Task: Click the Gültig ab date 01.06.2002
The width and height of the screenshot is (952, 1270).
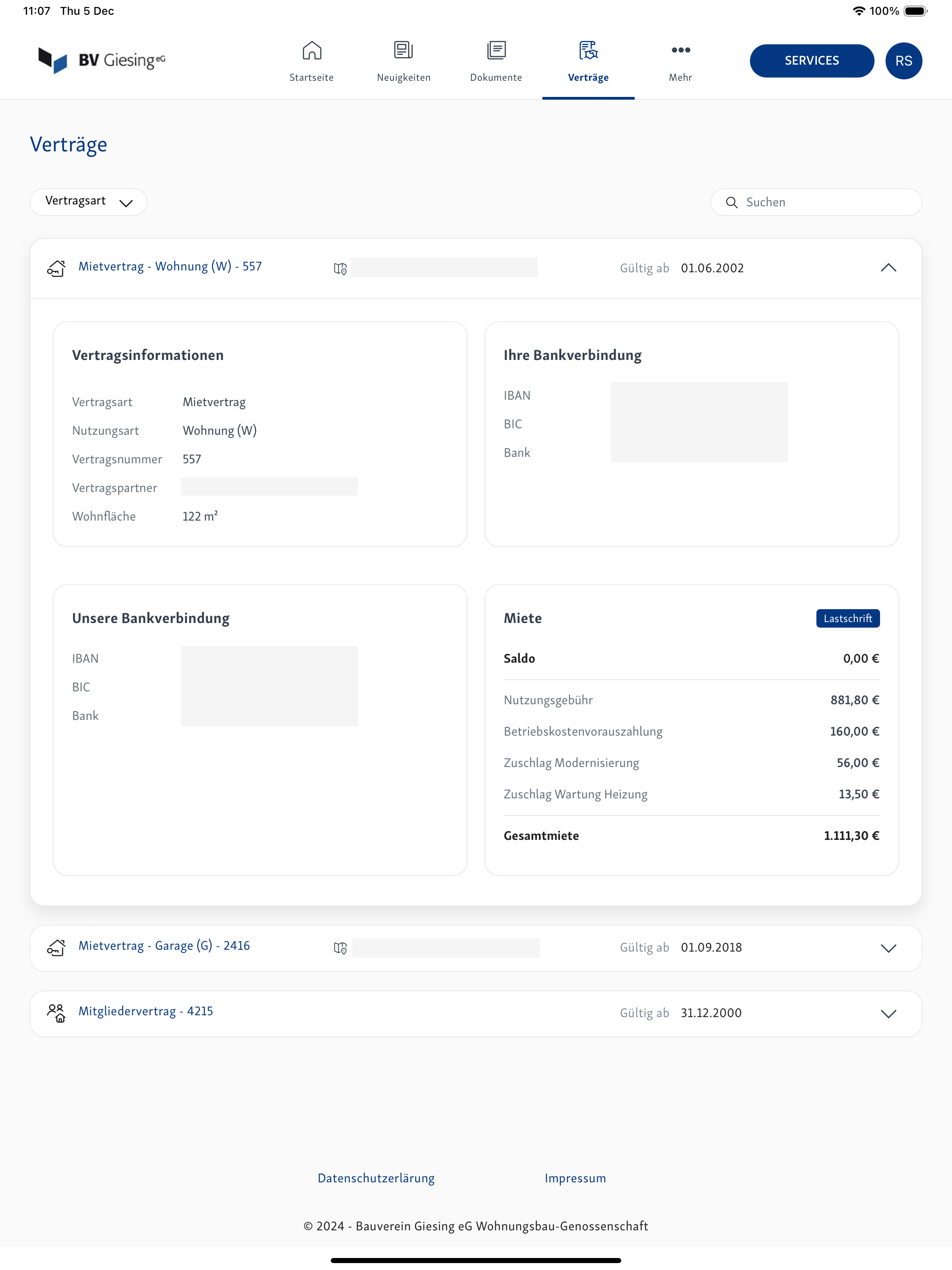Action: click(x=712, y=268)
